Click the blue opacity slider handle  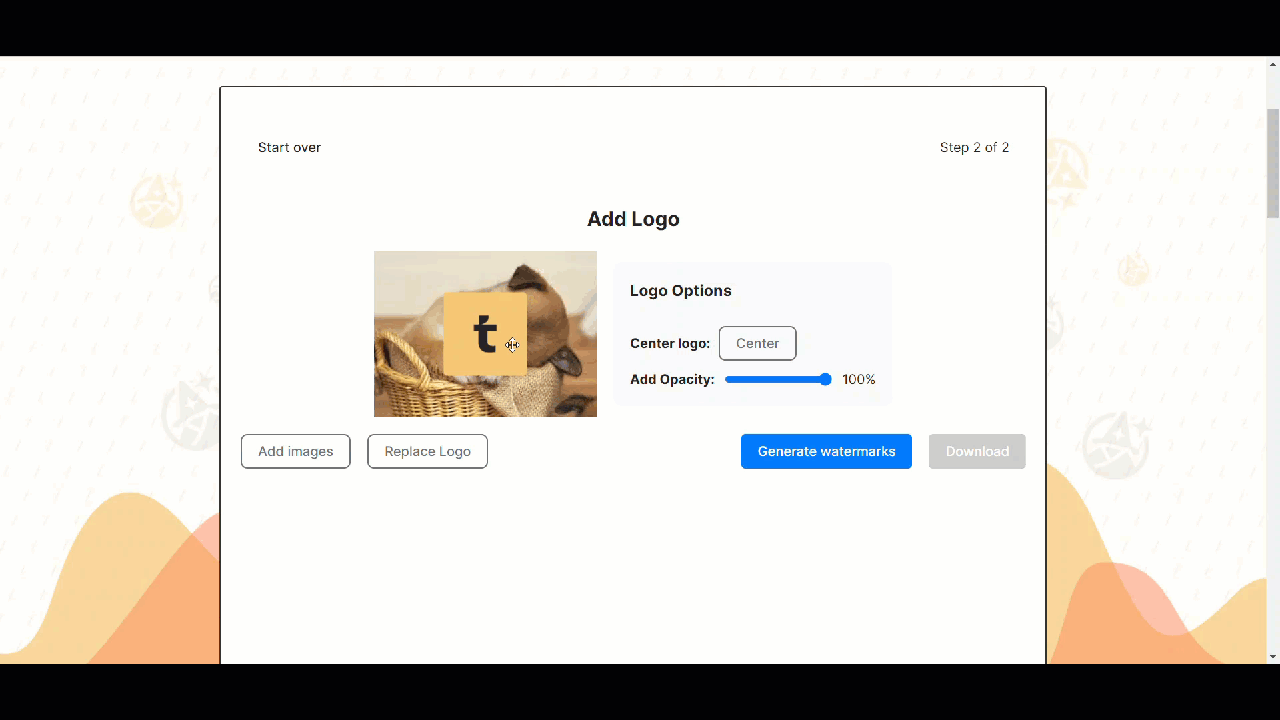click(x=826, y=379)
